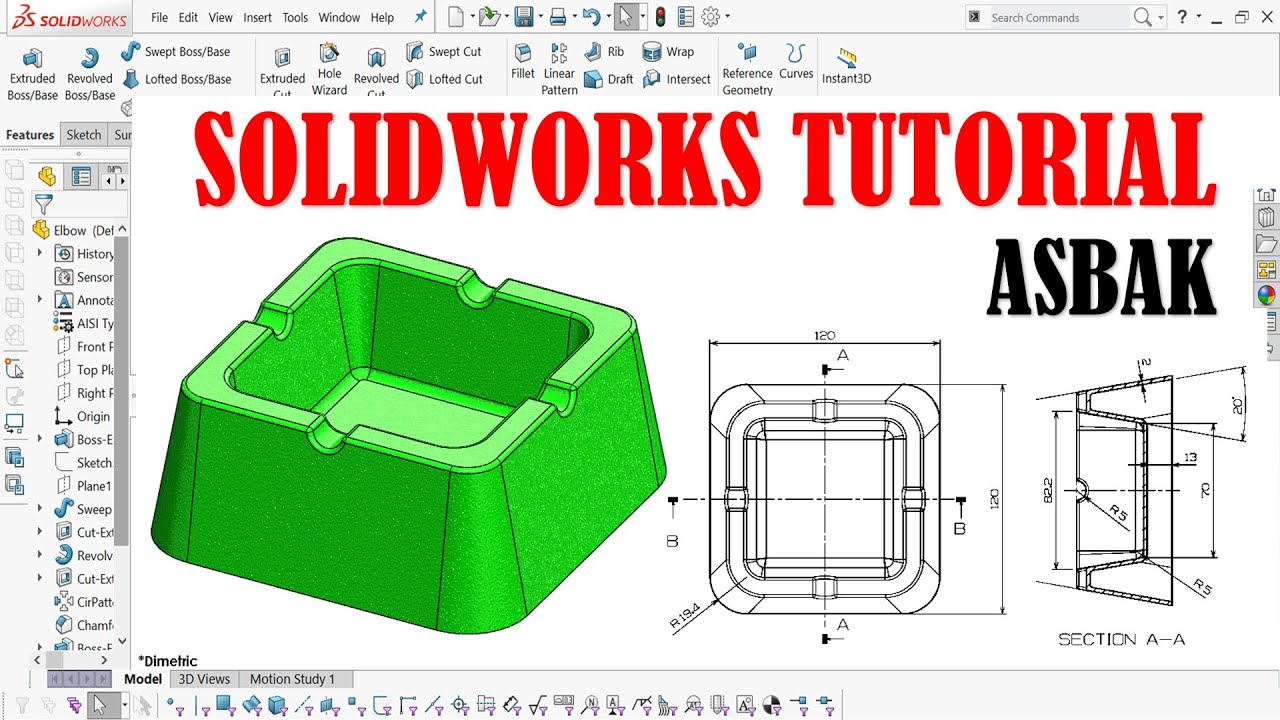Expand the Annotations node in feature tree
The image size is (1280, 720).
tap(40, 300)
